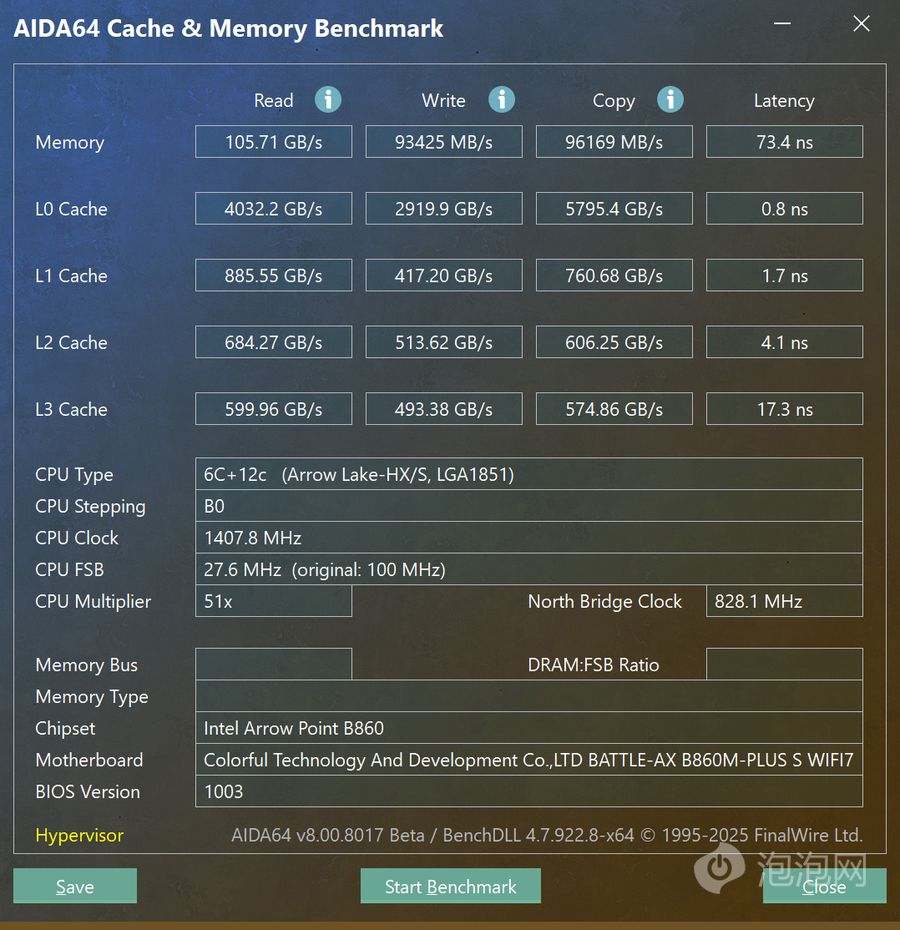The width and height of the screenshot is (900, 930).
Task: Click Motherboard field BATTLE-AX B860M-PLUS
Action: click(529, 760)
